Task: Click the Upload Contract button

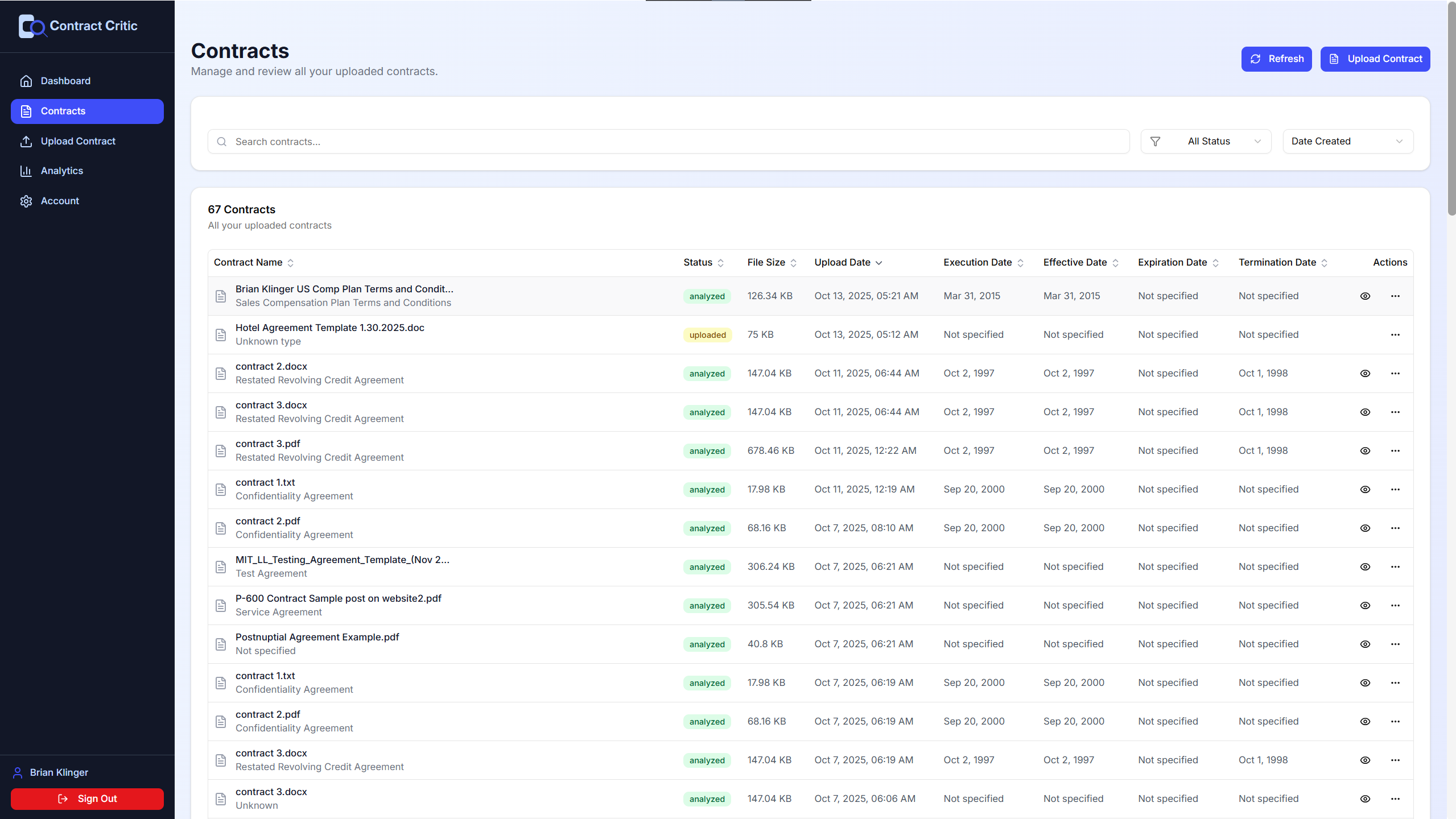Action: coord(1375,59)
